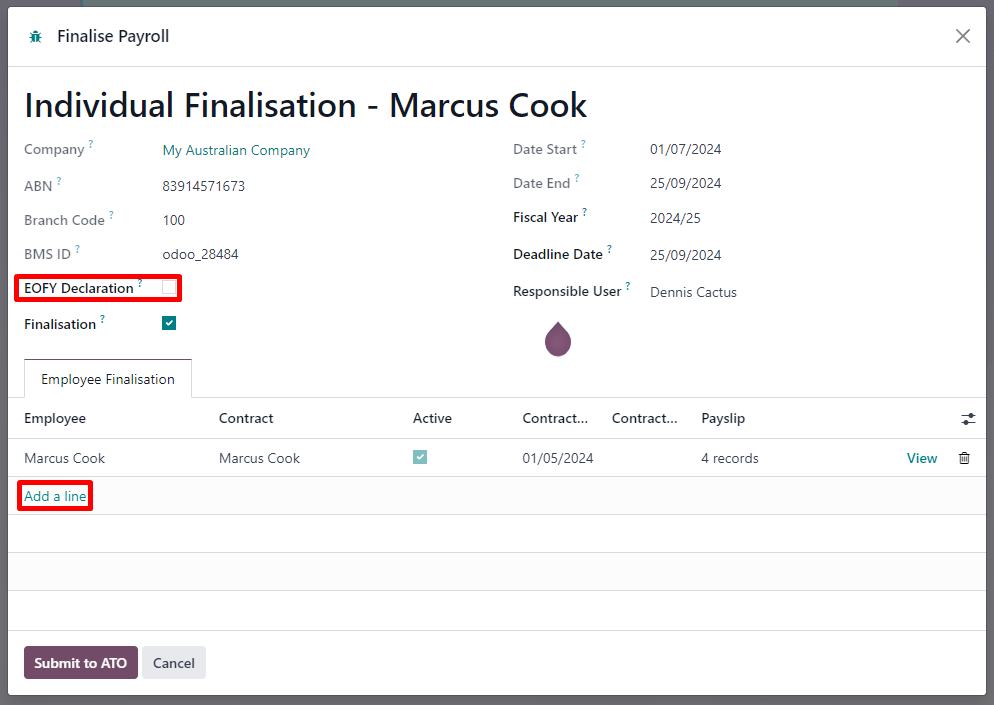This screenshot has height=705, width=994.
Task: Click the Submit to ATO button
Action: coord(80,662)
